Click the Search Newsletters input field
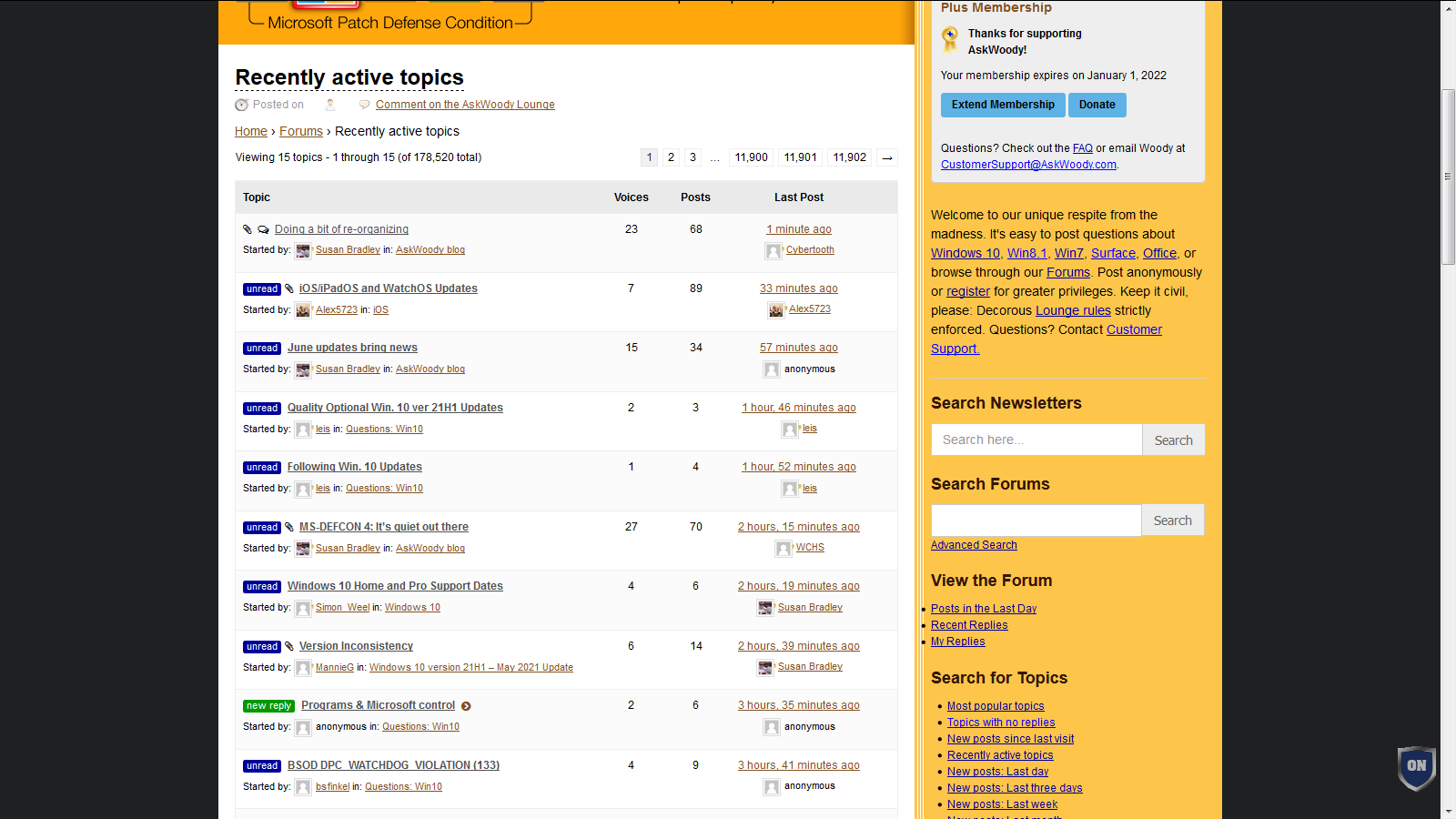The height and width of the screenshot is (819, 1456). (1036, 440)
